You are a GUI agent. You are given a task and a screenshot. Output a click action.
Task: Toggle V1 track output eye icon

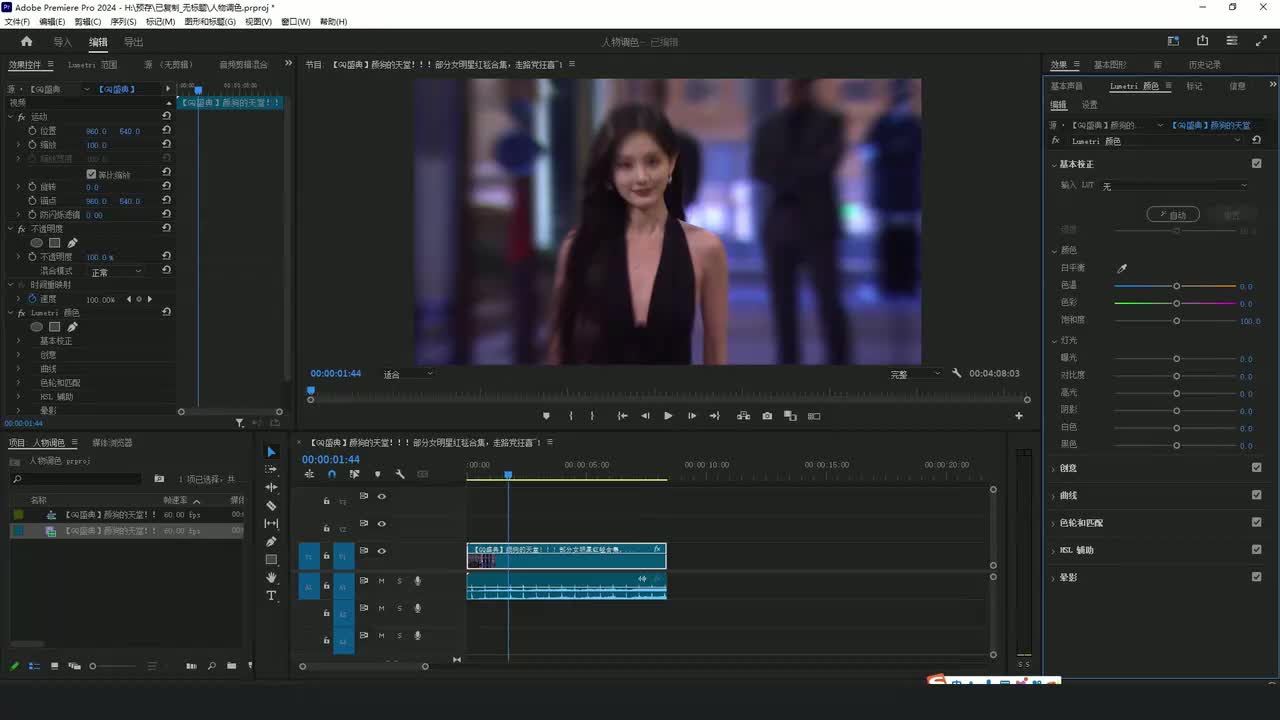point(381,551)
